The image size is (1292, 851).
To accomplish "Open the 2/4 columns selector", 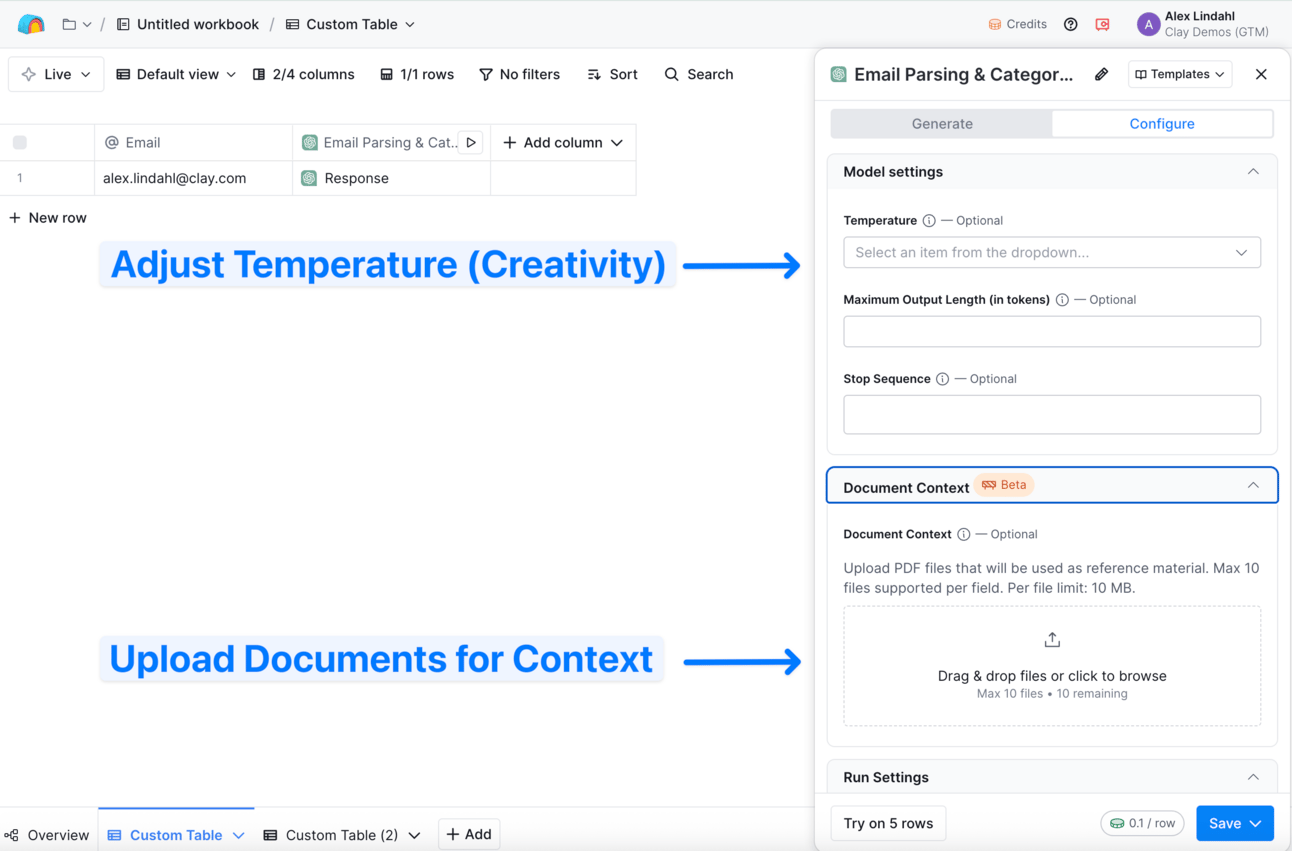I will tap(303, 74).
